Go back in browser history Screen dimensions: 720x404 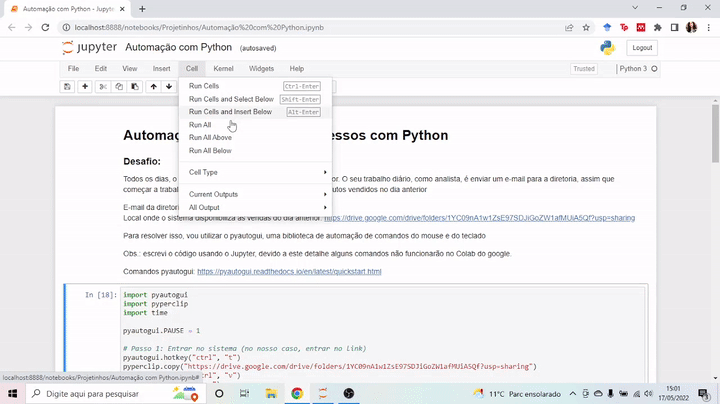12,28
